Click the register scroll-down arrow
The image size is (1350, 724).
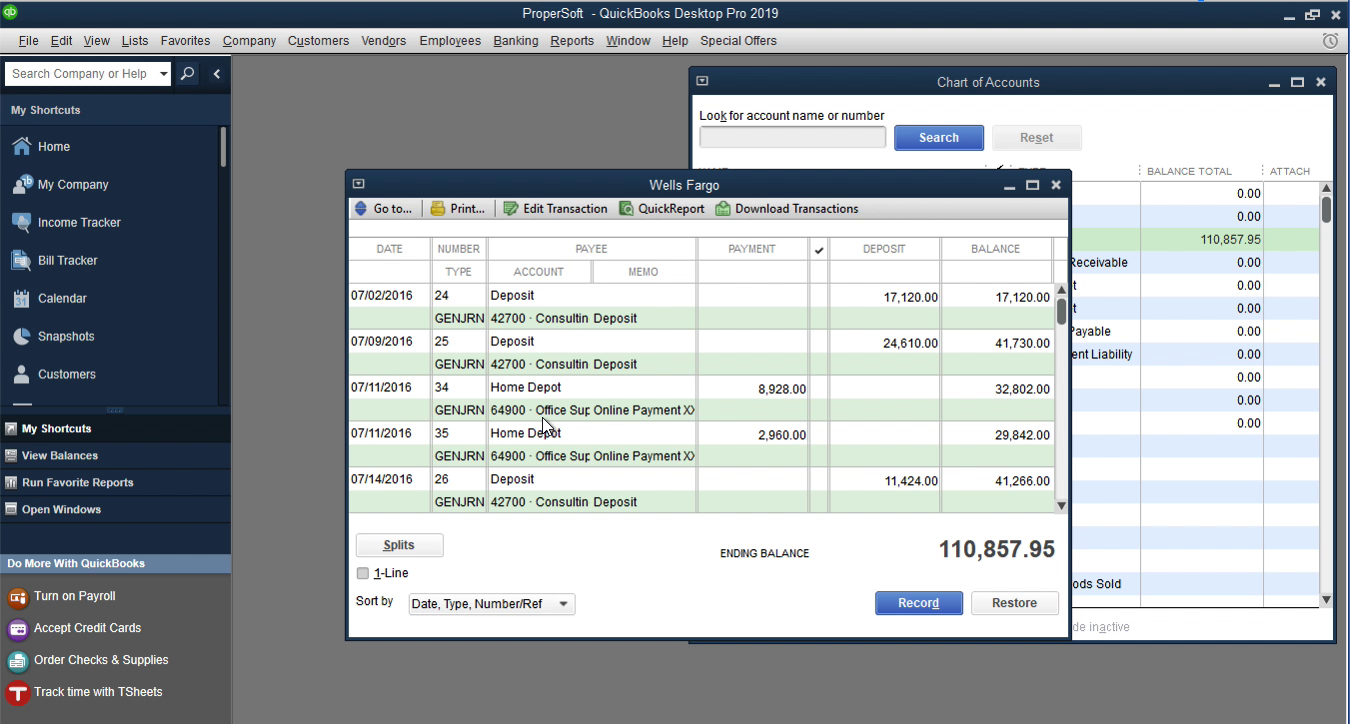(x=1061, y=506)
